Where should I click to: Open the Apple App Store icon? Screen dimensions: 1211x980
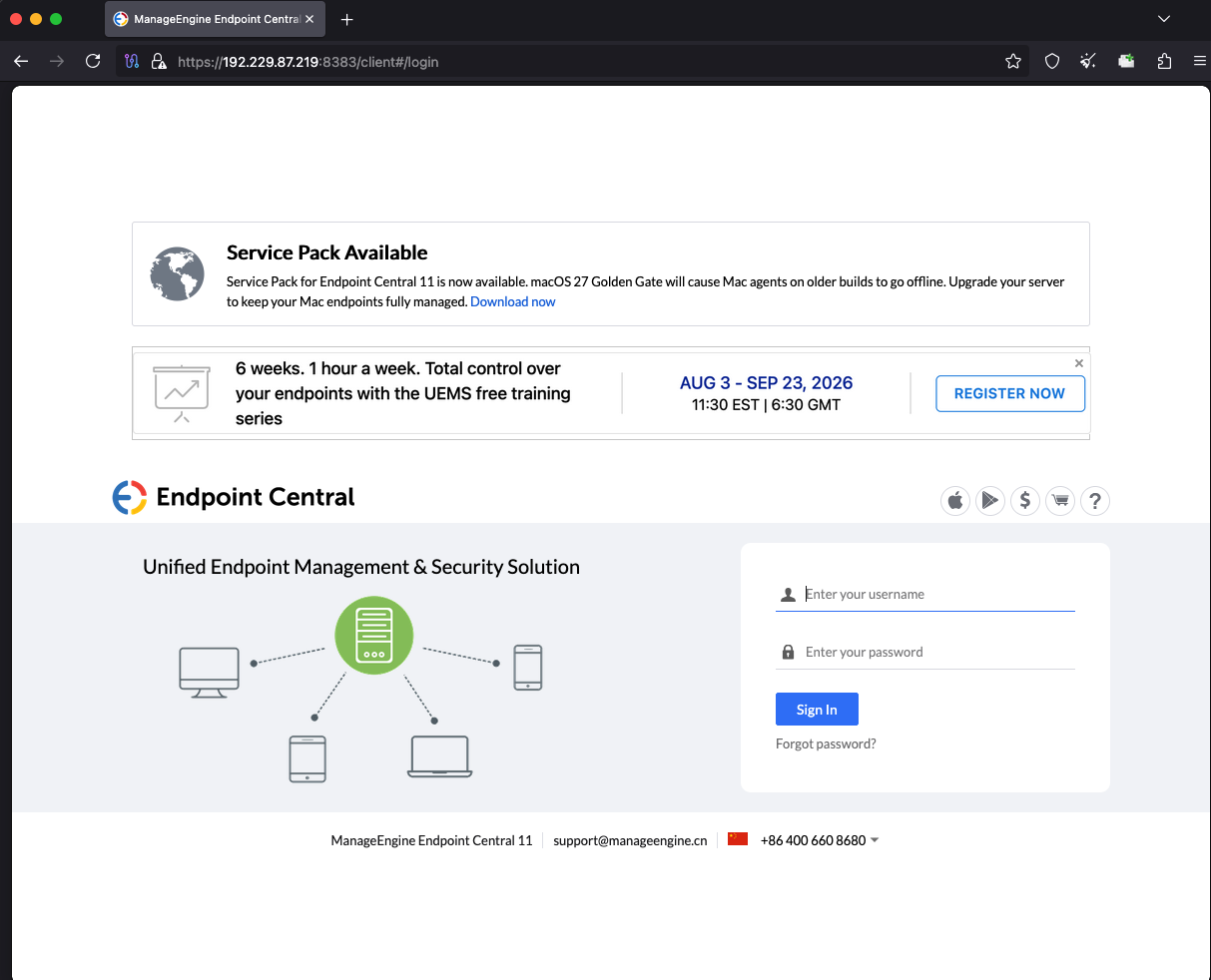pos(955,500)
